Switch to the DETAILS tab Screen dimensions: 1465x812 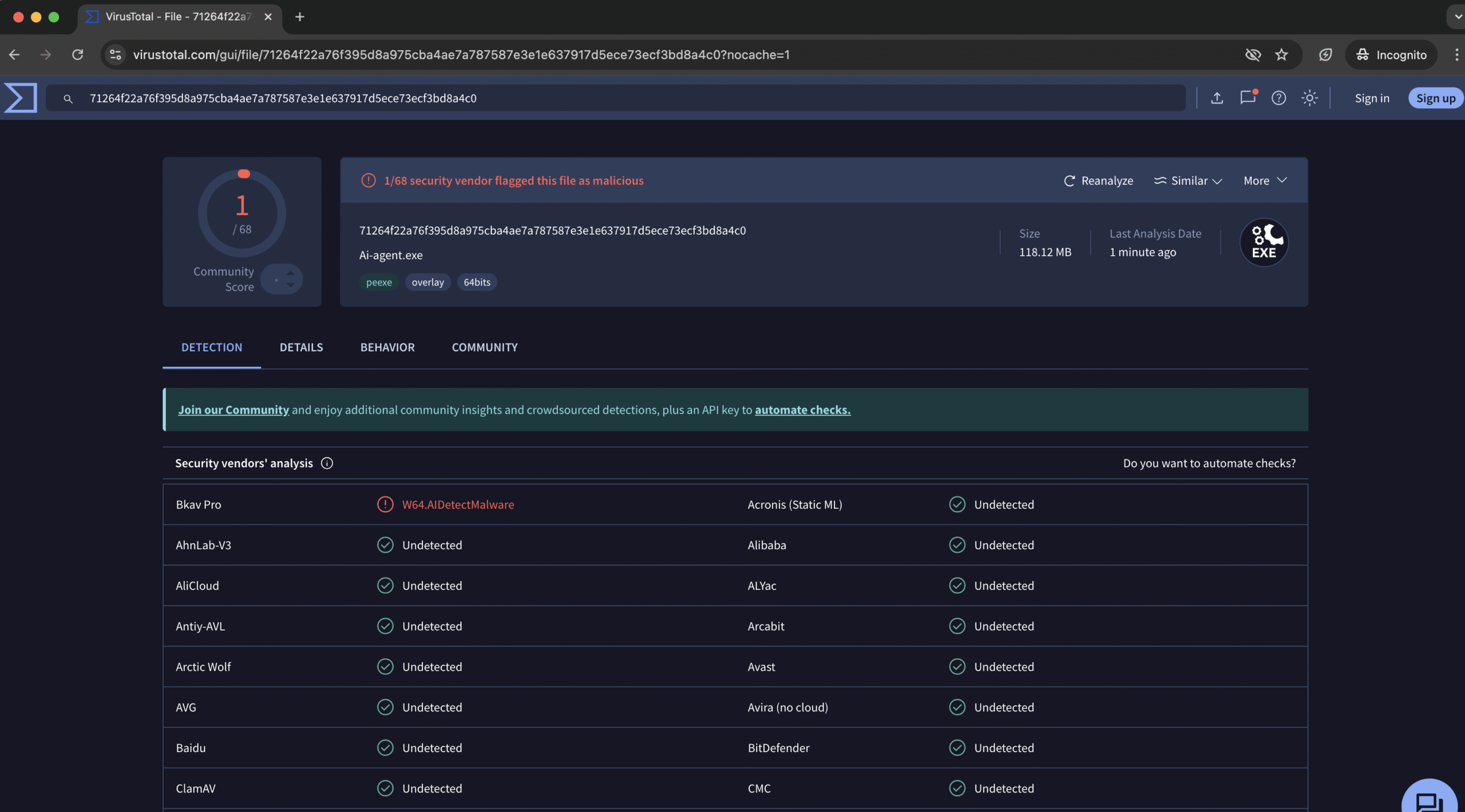(x=301, y=347)
